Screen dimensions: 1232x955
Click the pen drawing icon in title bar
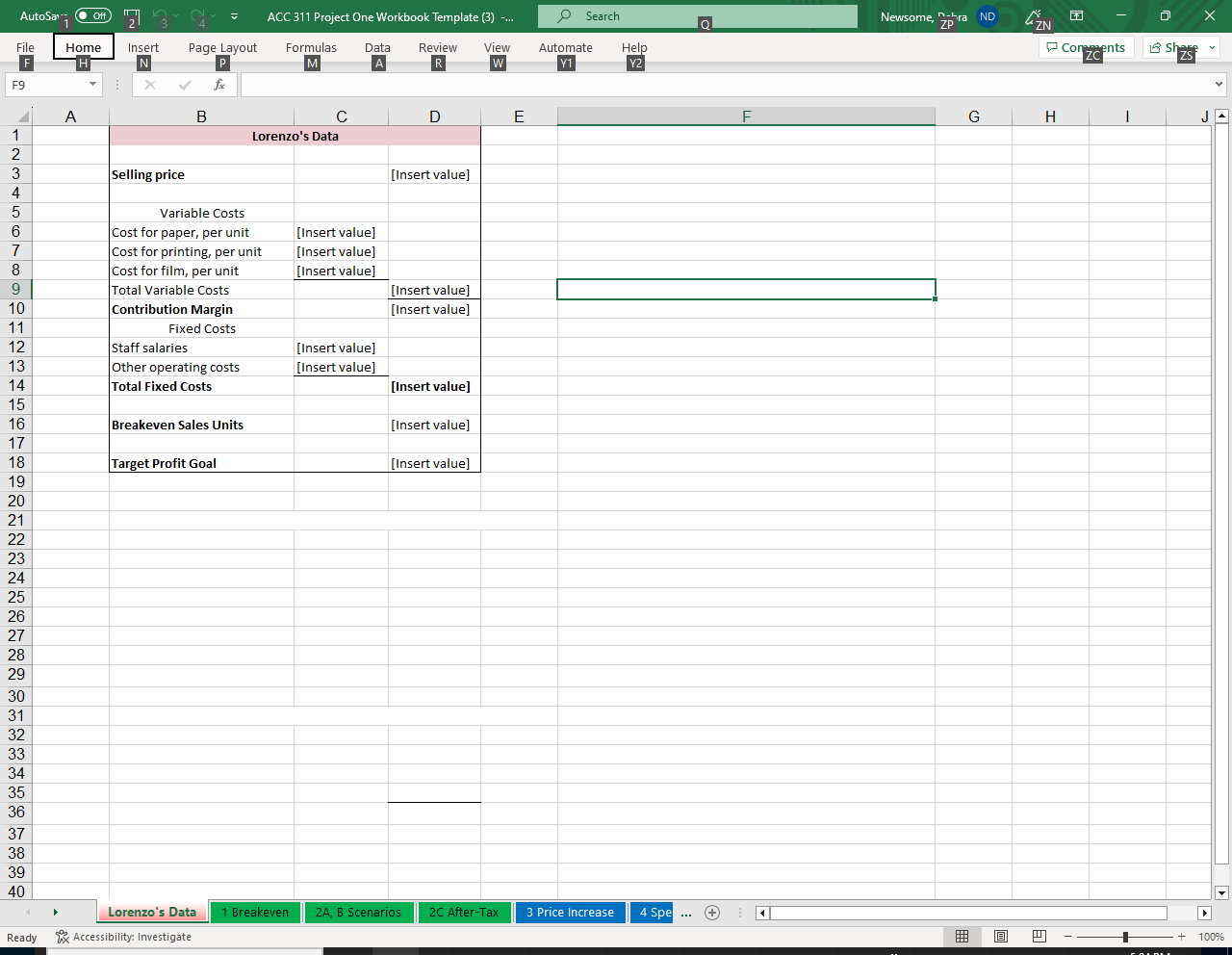click(1034, 16)
